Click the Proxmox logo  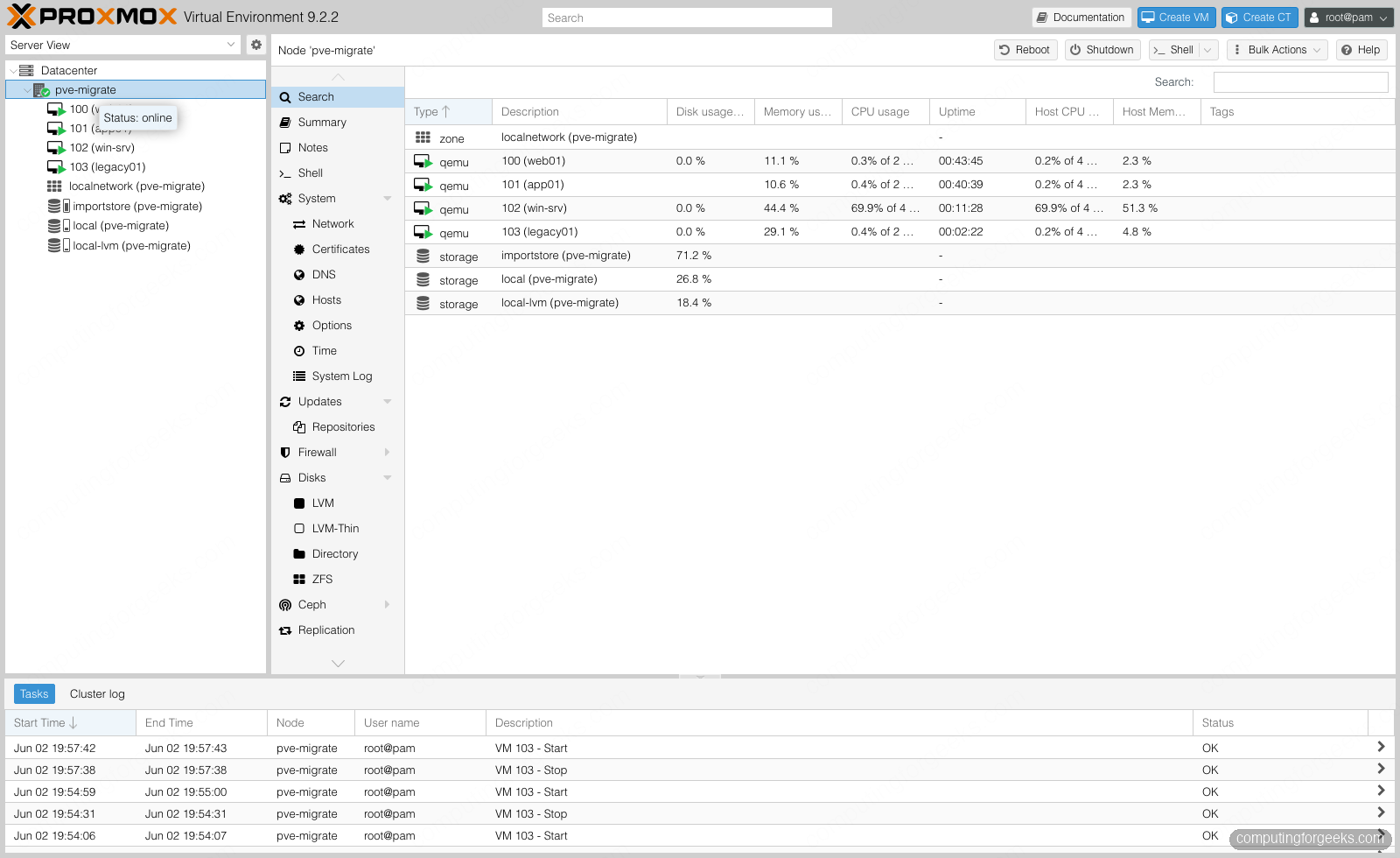coord(92,17)
